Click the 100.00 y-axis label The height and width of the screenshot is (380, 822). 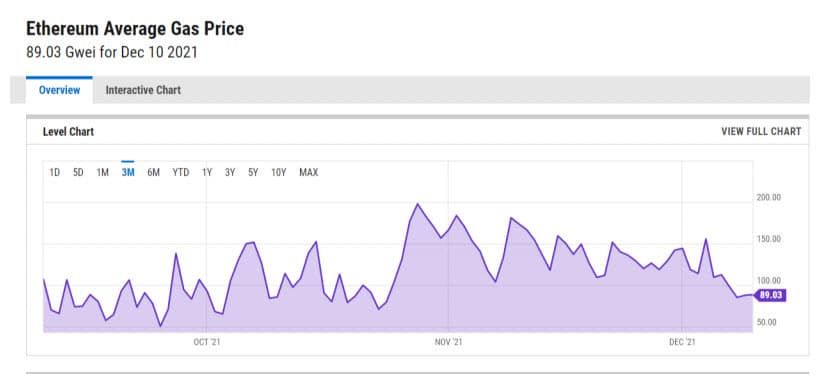[x=769, y=280]
